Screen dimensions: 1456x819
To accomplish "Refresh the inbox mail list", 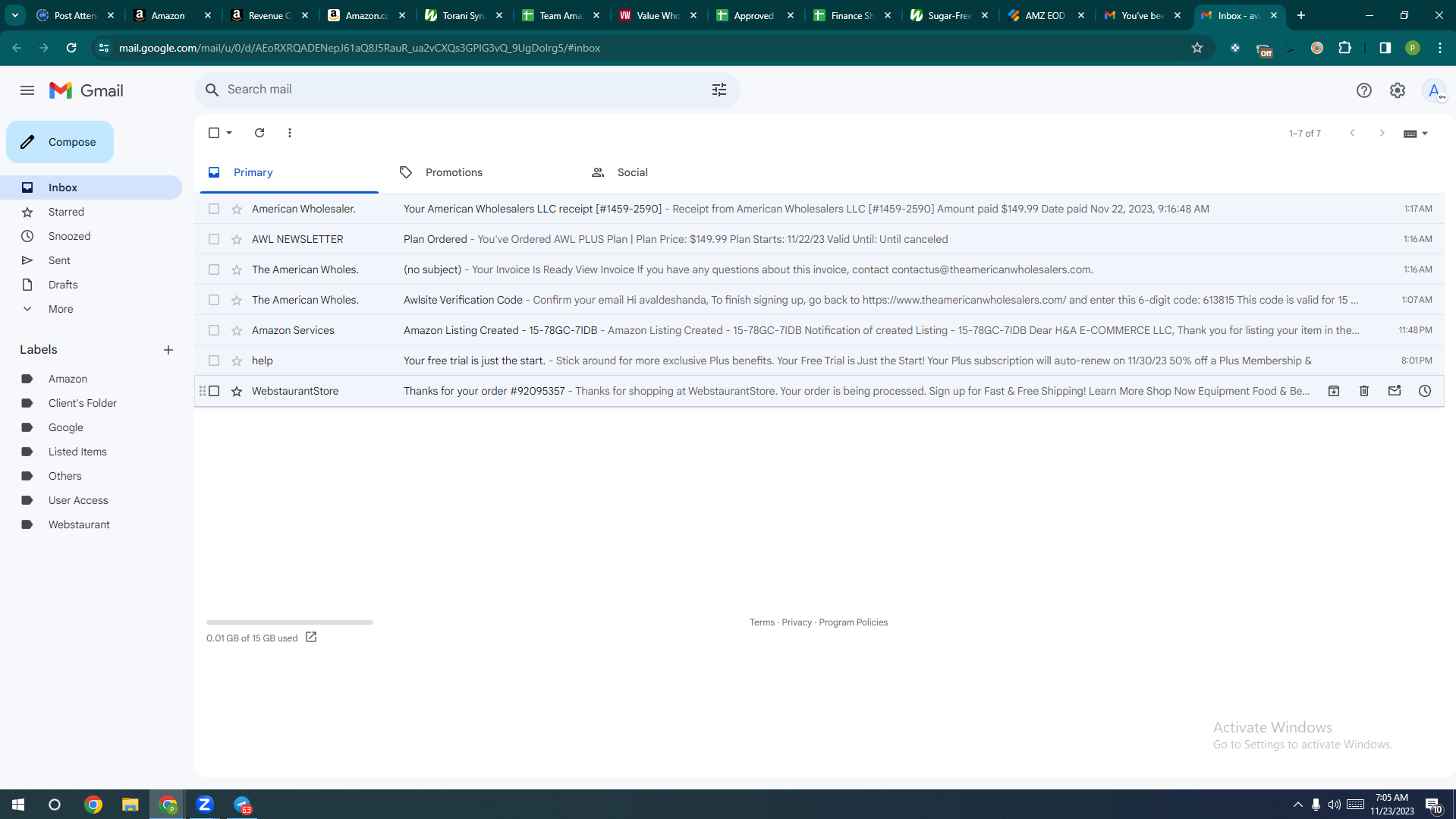I will point(259,133).
